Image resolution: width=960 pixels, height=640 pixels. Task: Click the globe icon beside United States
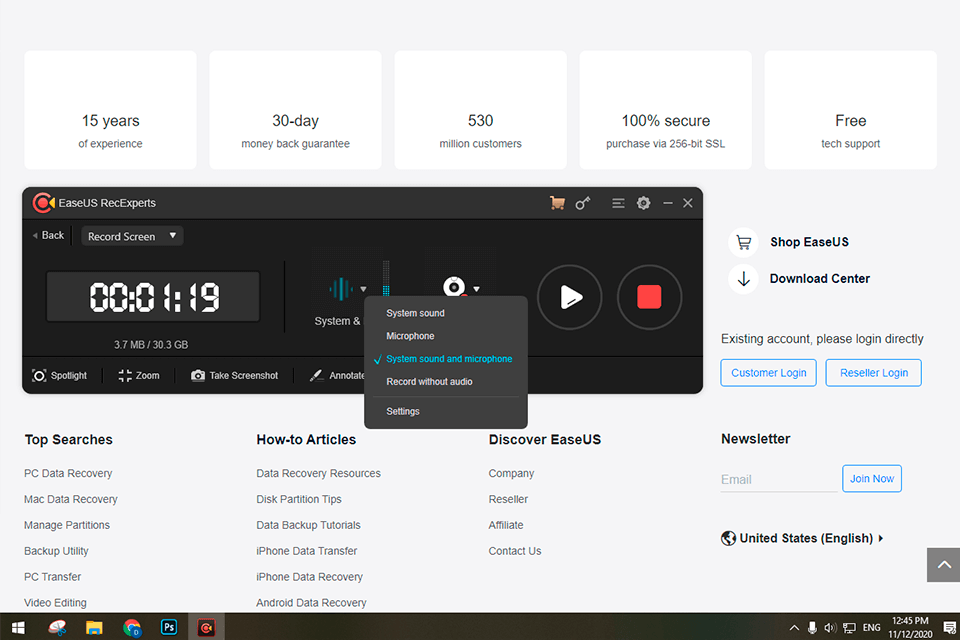[x=728, y=538]
